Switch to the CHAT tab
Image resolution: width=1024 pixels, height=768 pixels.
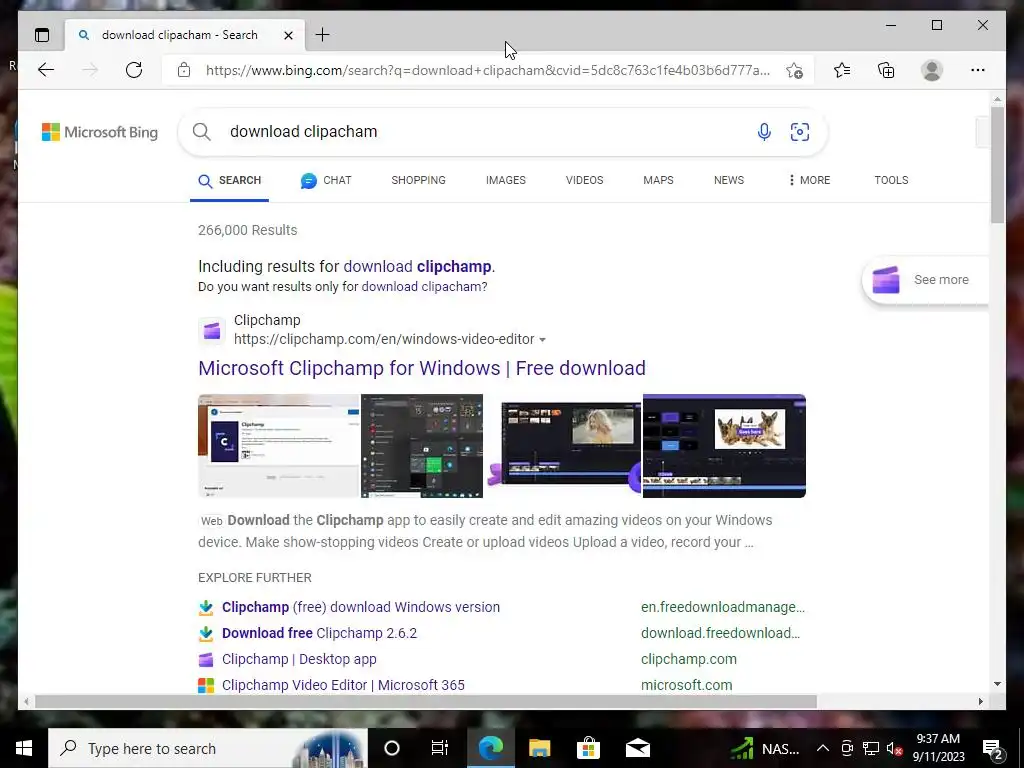pyautogui.click(x=326, y=180)
